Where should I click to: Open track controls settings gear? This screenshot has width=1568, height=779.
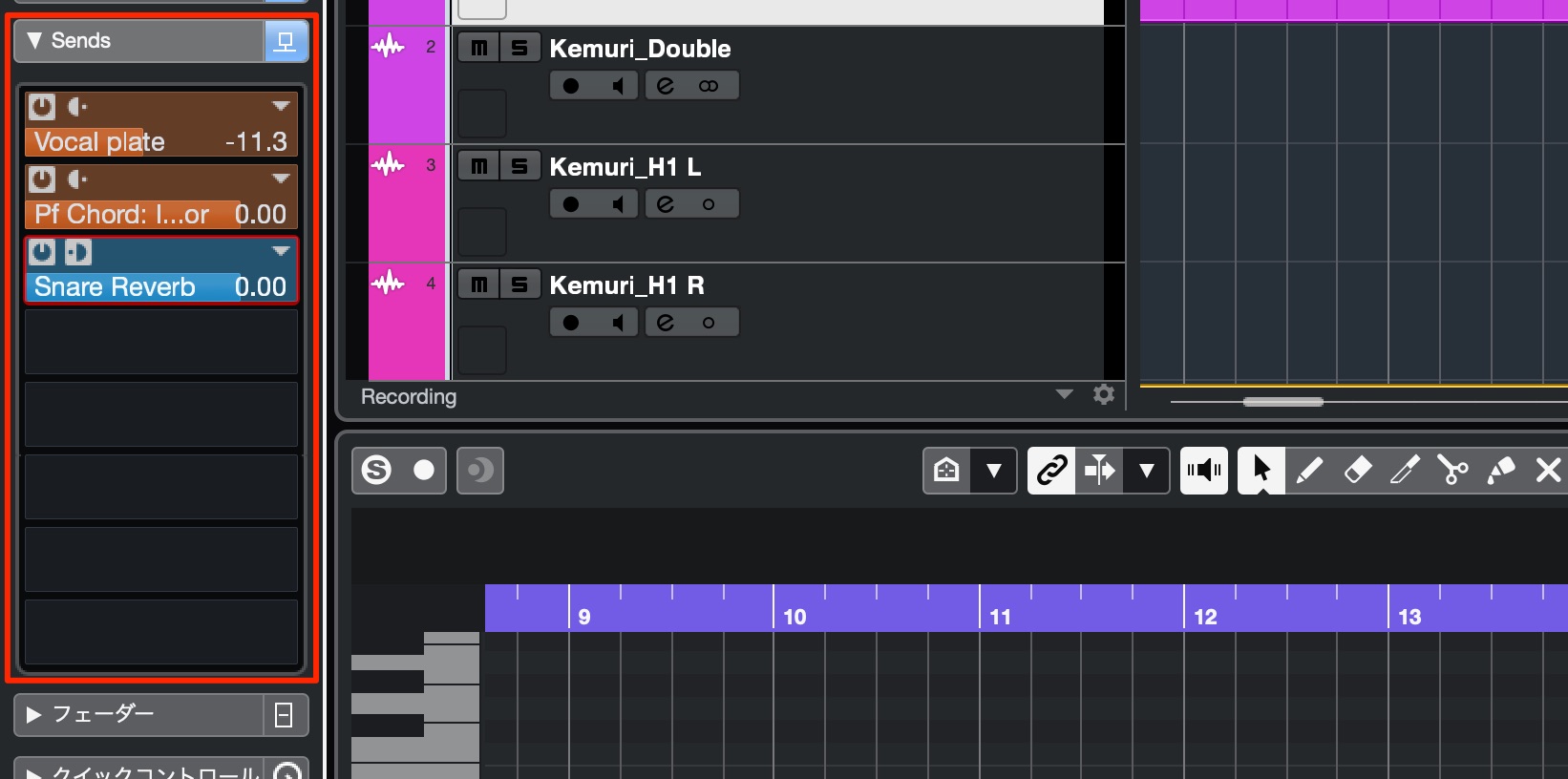coord(1104,394)
